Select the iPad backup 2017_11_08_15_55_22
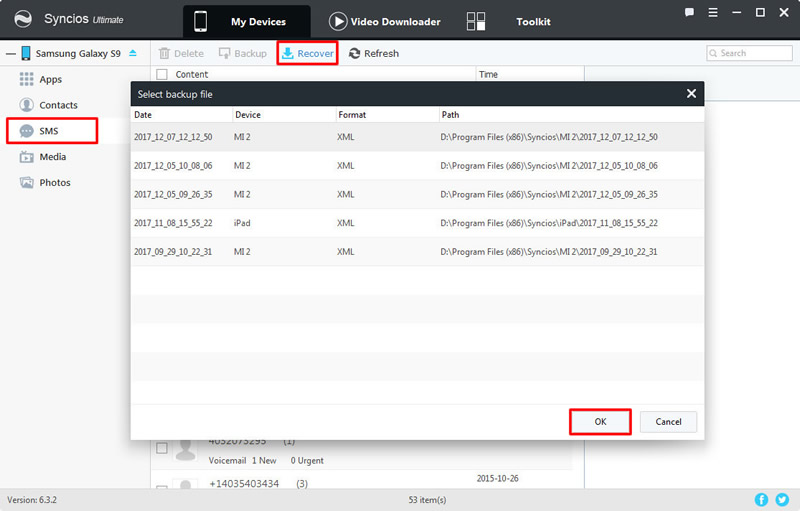This screenshot has height=511, width=800. [x=417, y=223]
